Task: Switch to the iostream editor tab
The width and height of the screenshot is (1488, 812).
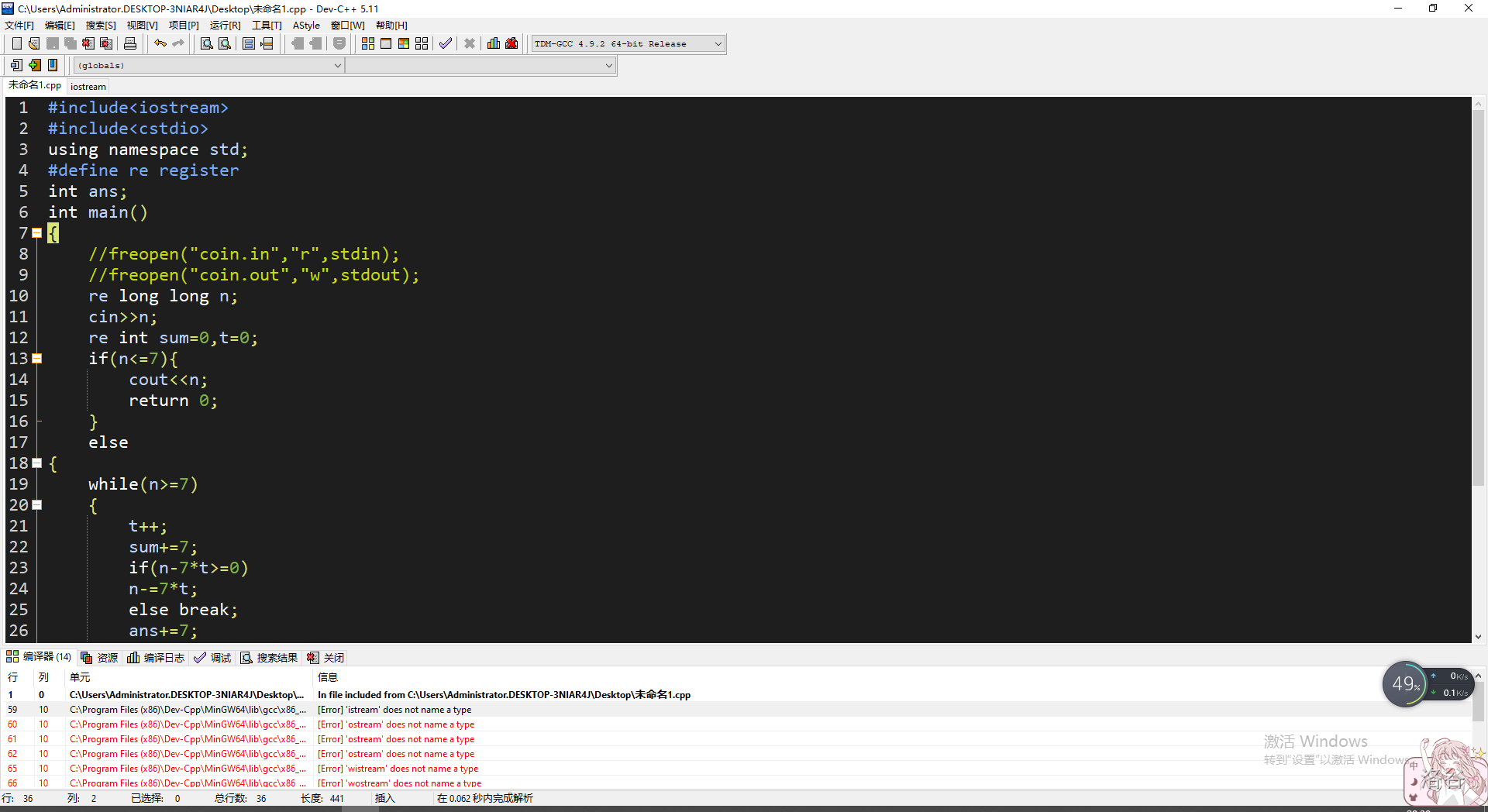Action: (x=88, y=87)
